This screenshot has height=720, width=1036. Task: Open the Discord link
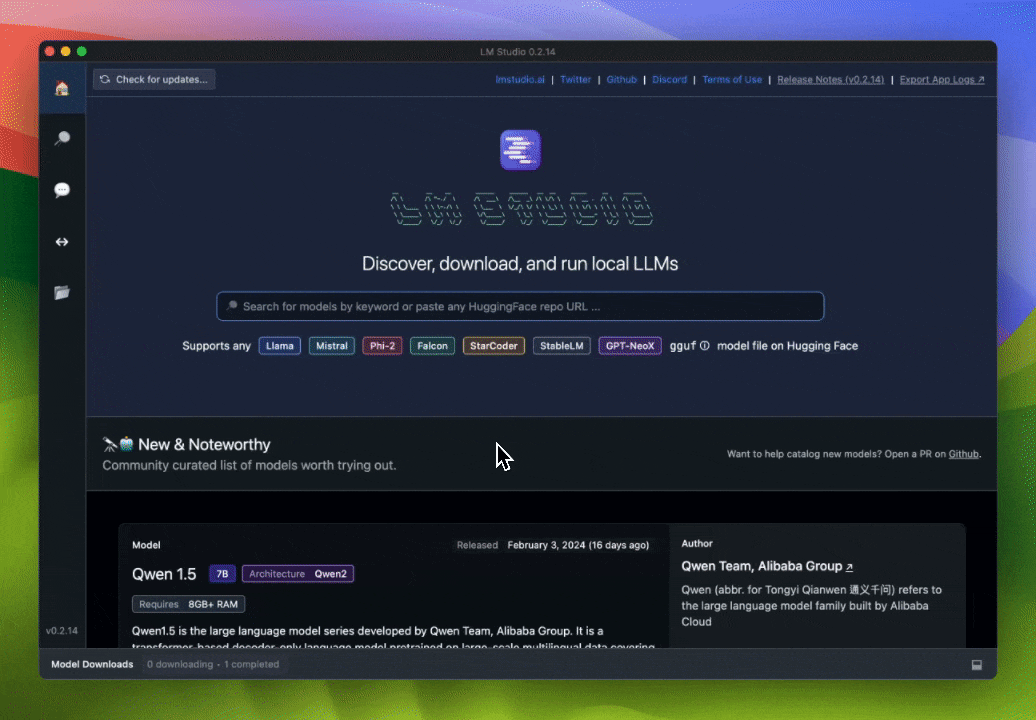(669, 80)
